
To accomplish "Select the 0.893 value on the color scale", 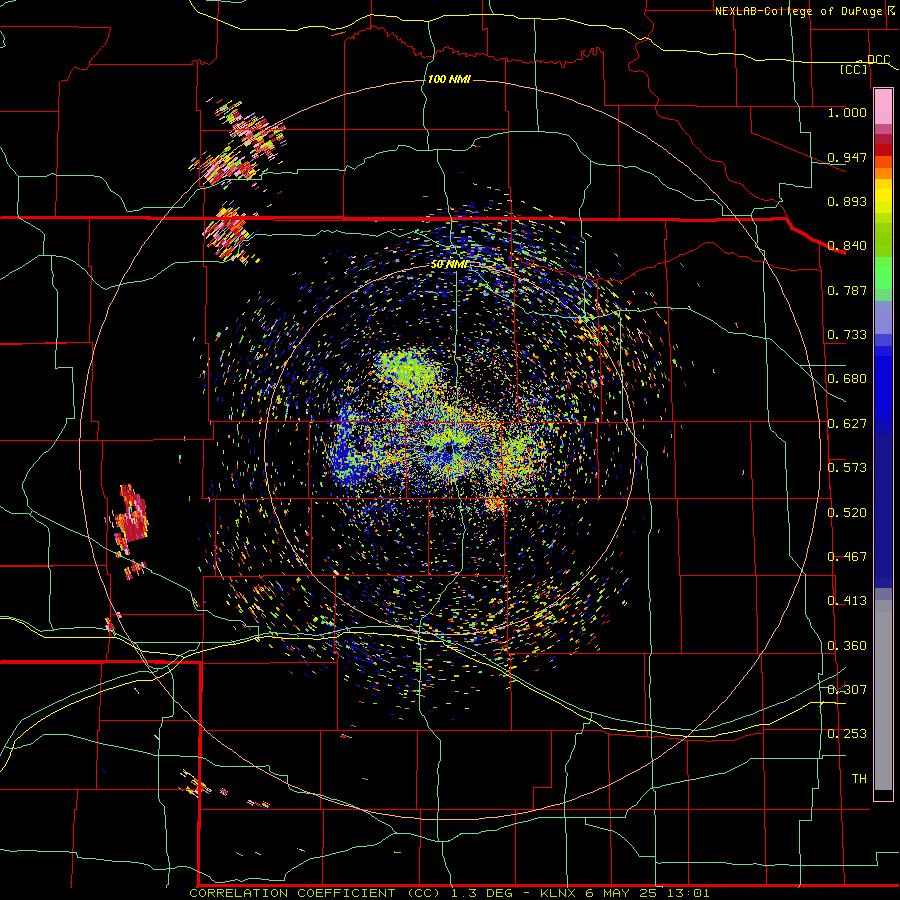I will point(847,201).
